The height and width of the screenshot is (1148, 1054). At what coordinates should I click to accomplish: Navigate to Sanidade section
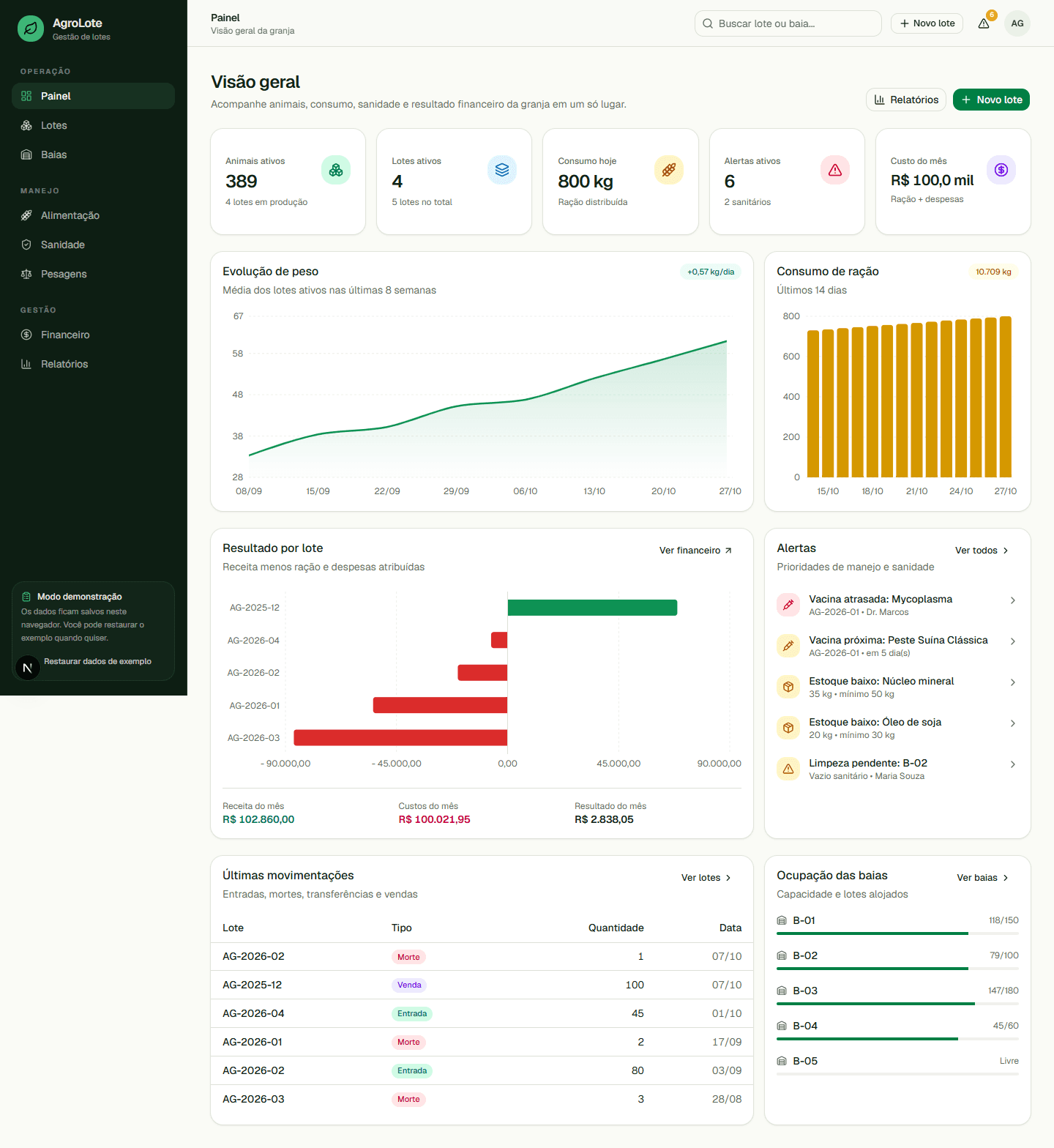coord(93,245)
